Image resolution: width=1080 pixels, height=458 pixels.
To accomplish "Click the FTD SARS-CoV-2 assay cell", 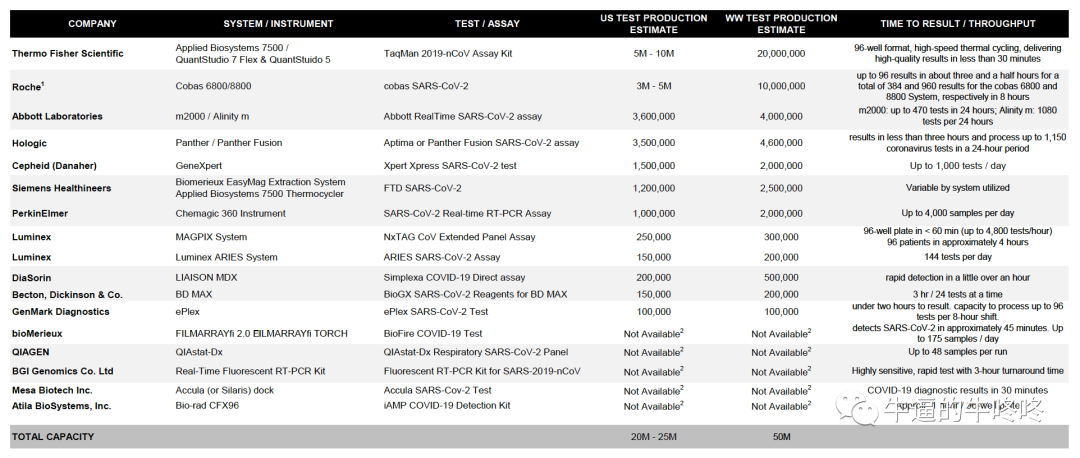I will [x=422, y=188].
